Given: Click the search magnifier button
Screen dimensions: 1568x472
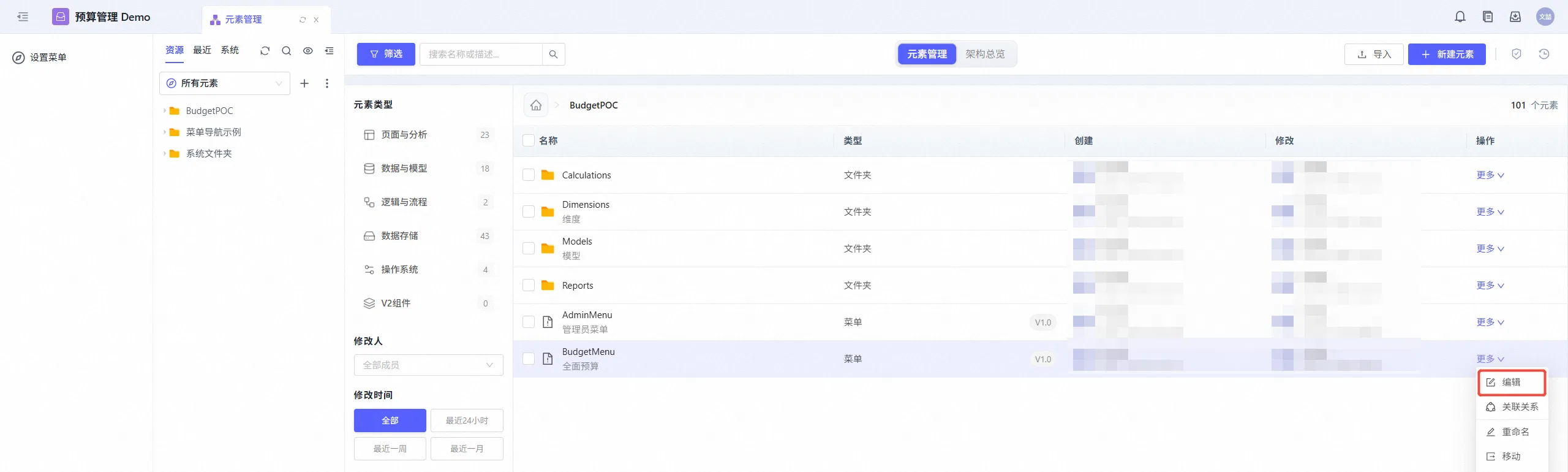Looking at the screenshot, I should coord(554,55).
